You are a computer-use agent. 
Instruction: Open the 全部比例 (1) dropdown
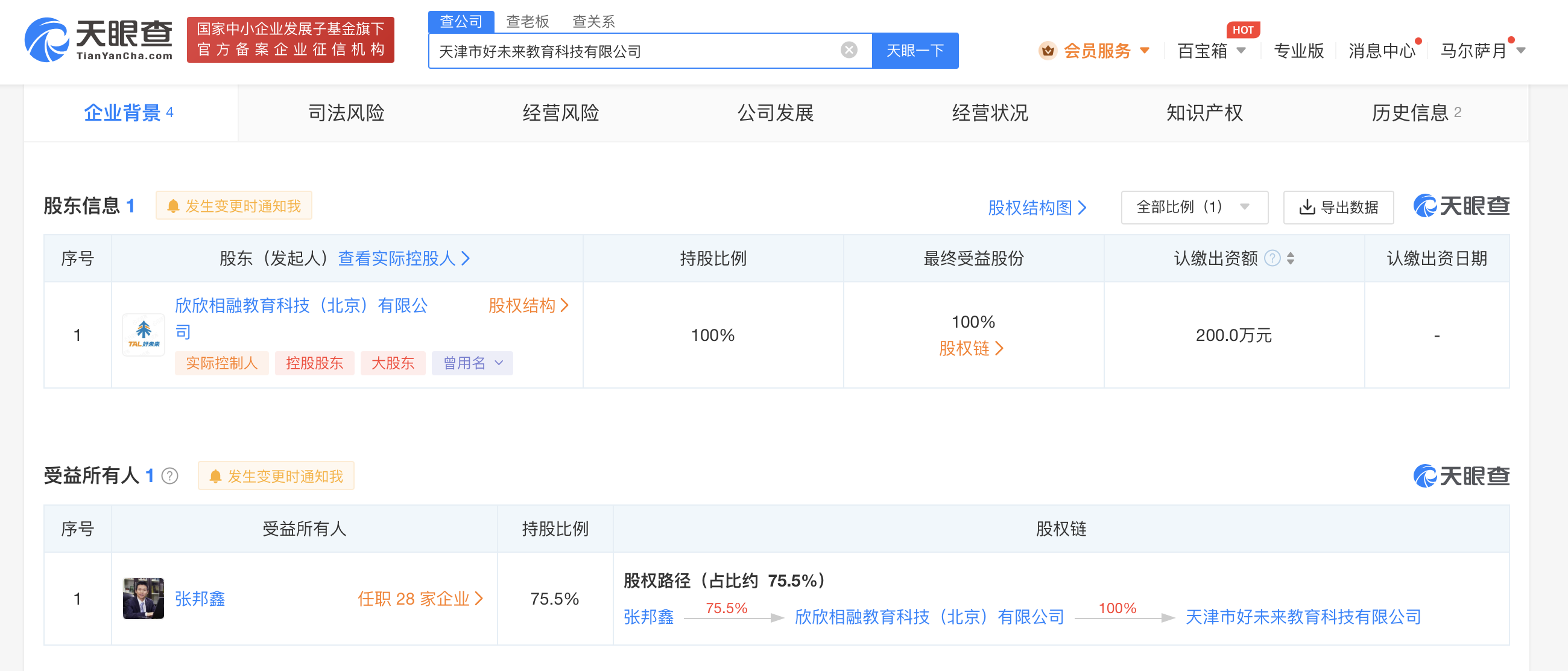point(1194,208)
